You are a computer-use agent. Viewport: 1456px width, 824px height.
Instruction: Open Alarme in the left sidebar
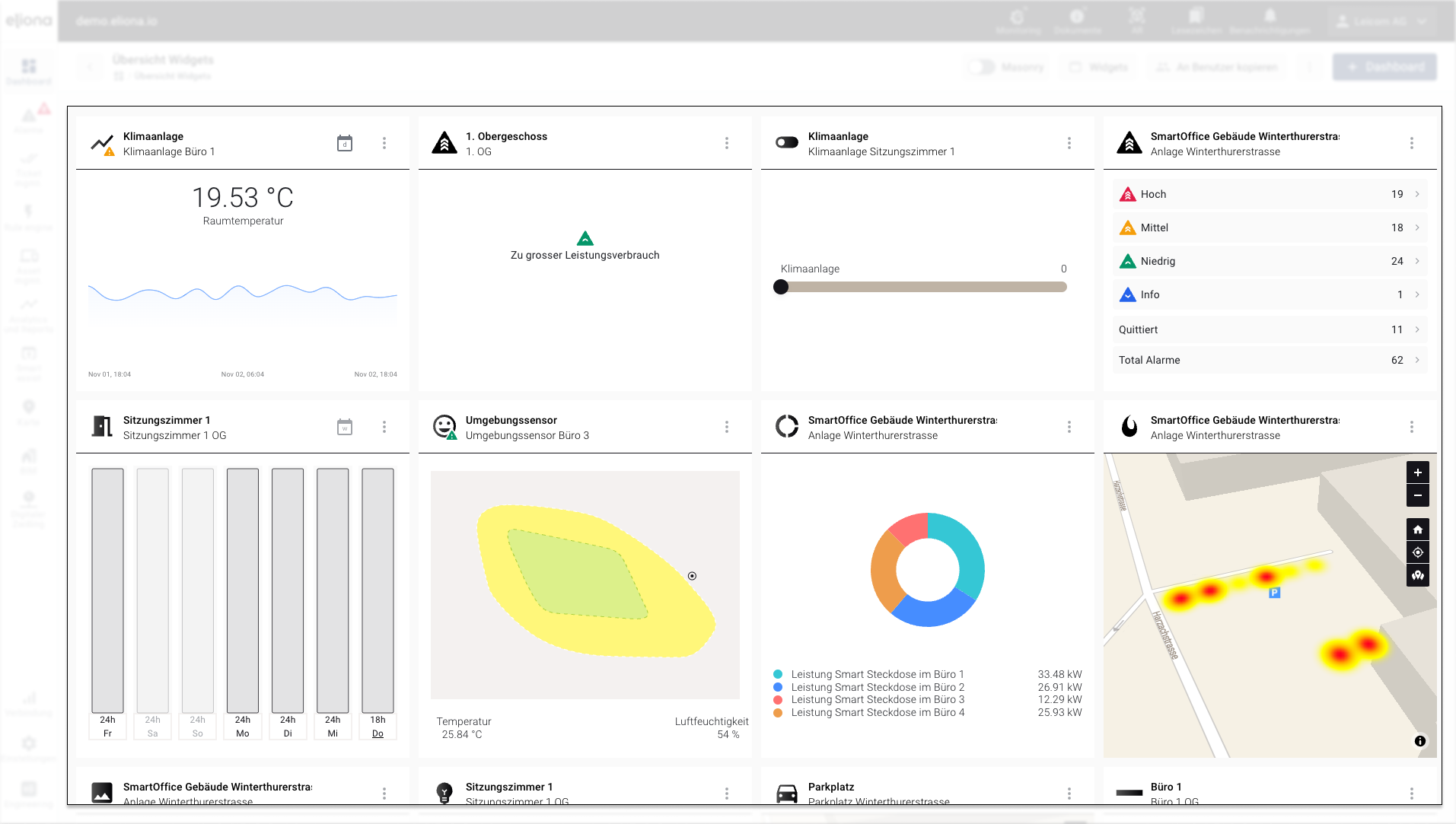pyautogui.click(x=29, y=120)
